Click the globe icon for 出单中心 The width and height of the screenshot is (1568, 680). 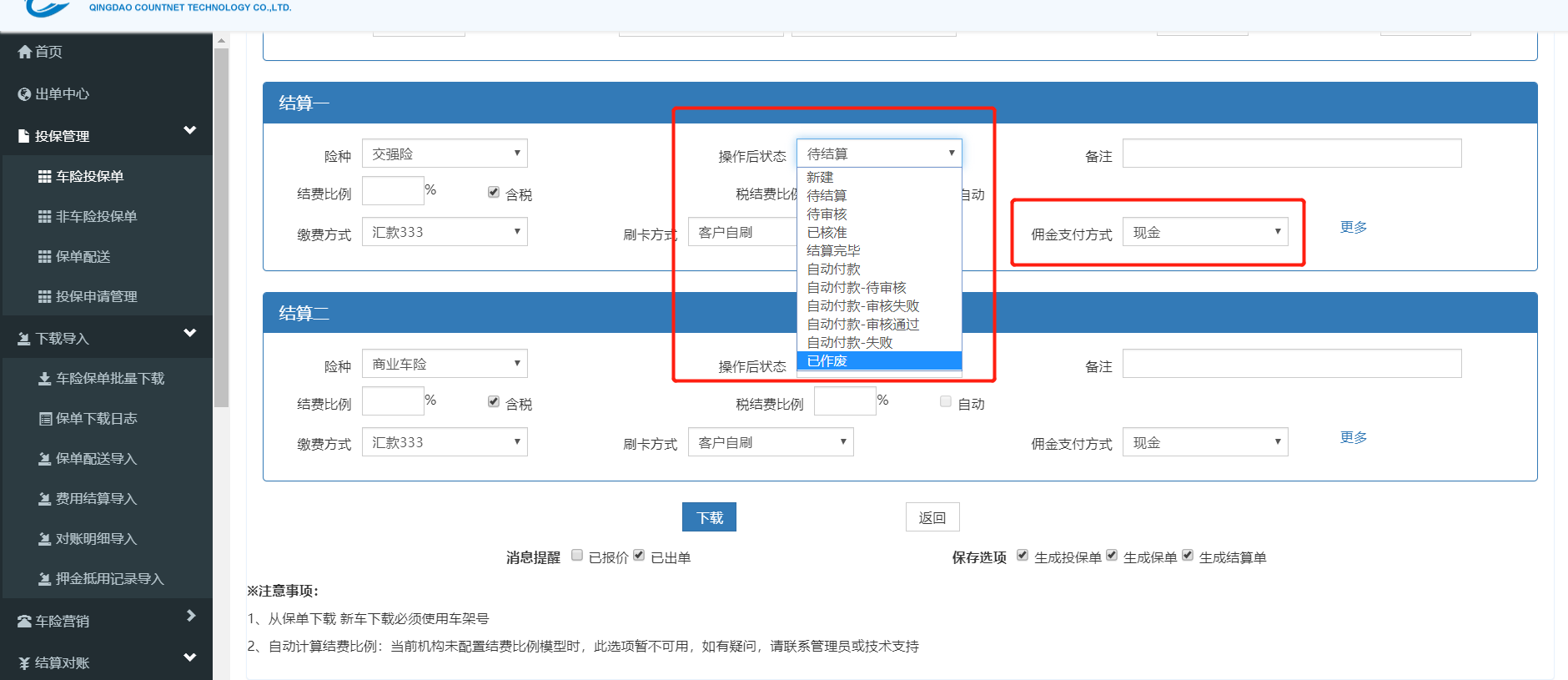[25, 94]
